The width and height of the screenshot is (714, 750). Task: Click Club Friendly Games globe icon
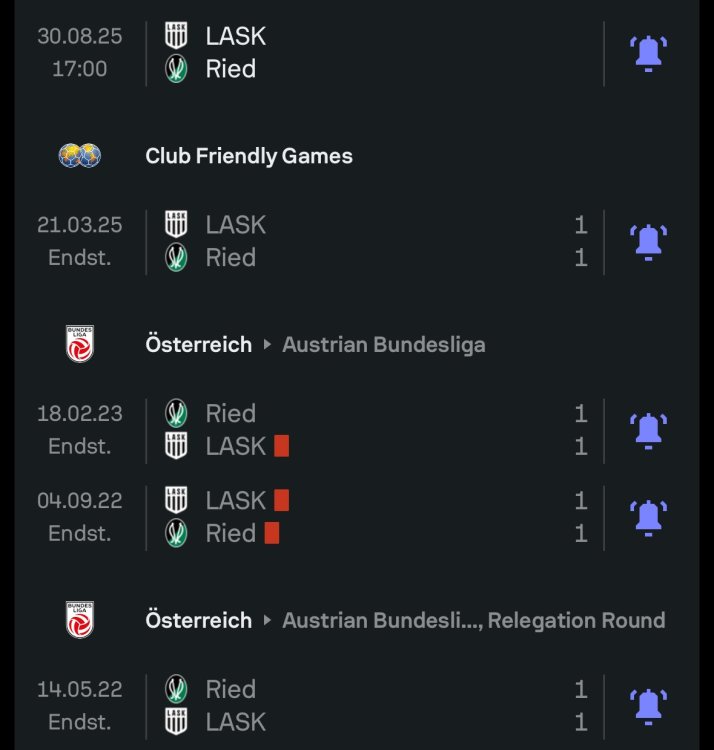pos(79,156)
